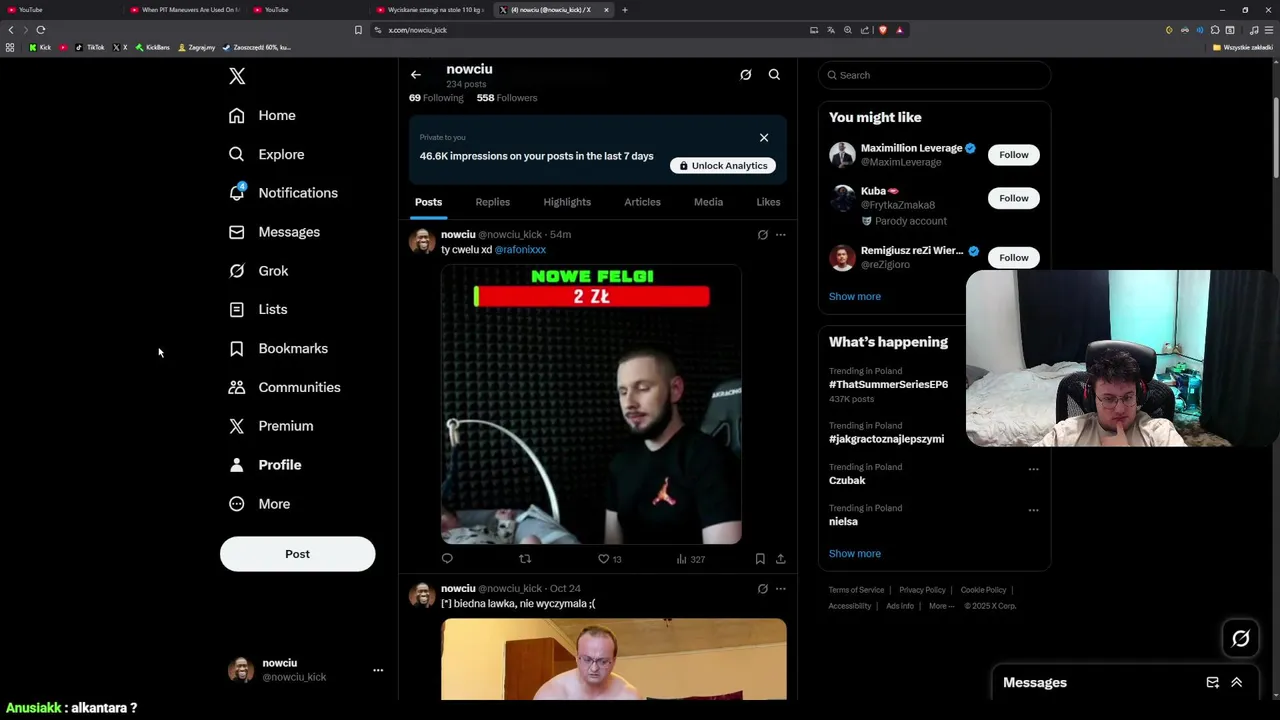Open the browser extensions puzzle icon

[x=1214, y=30]
